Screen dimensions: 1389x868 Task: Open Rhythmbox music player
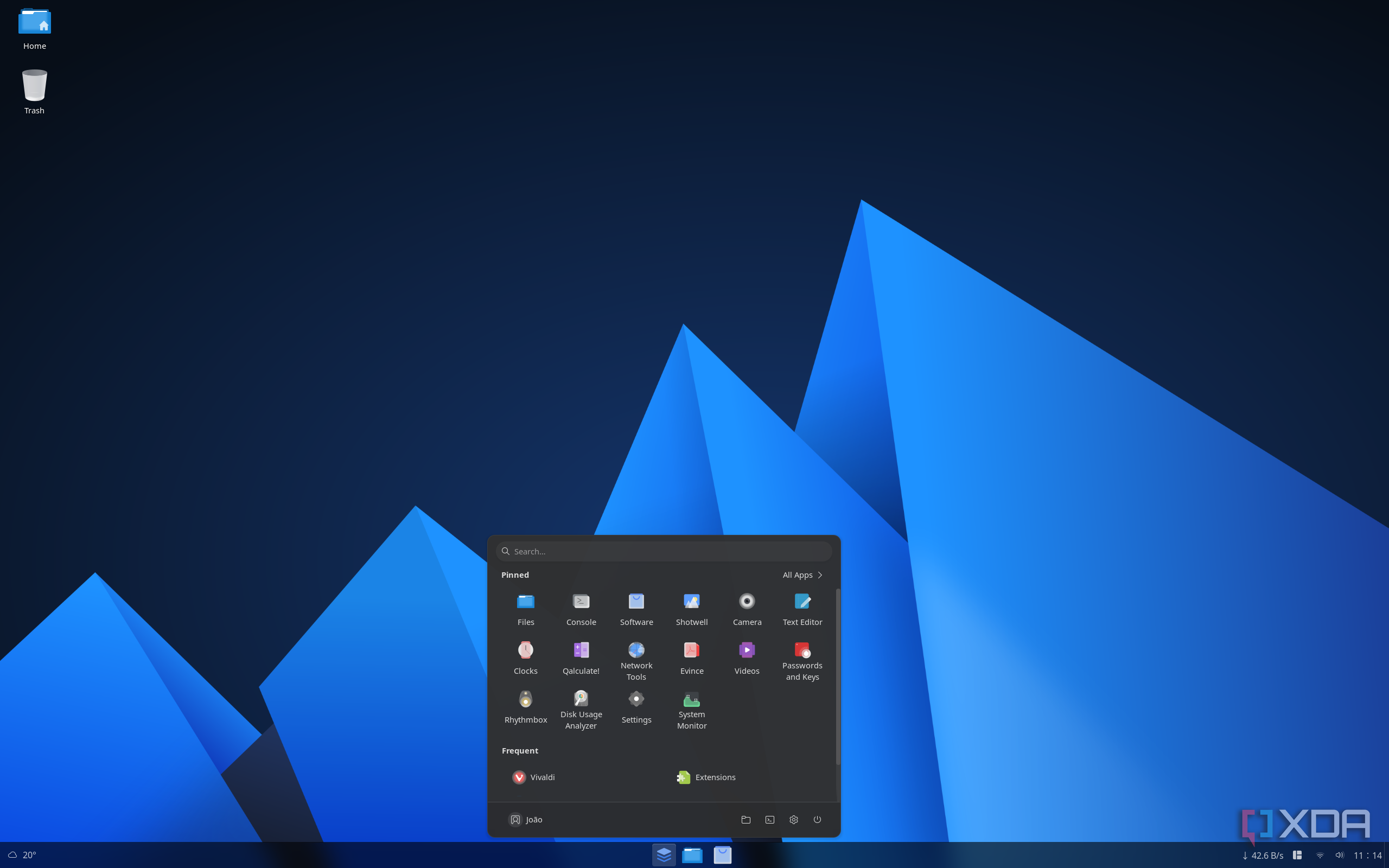click(525, 706)
